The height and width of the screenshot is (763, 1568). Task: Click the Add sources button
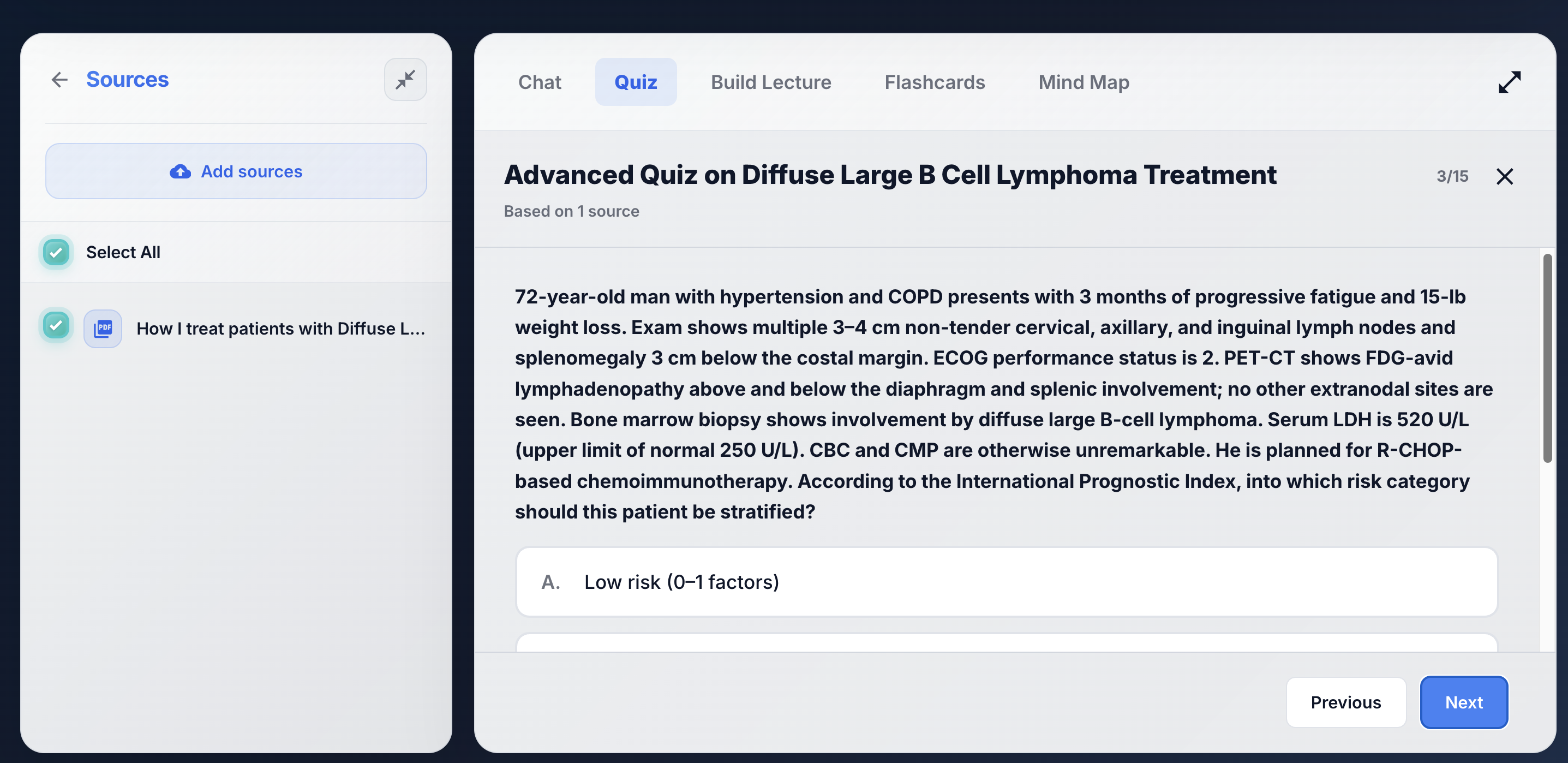tap(236, 171)
